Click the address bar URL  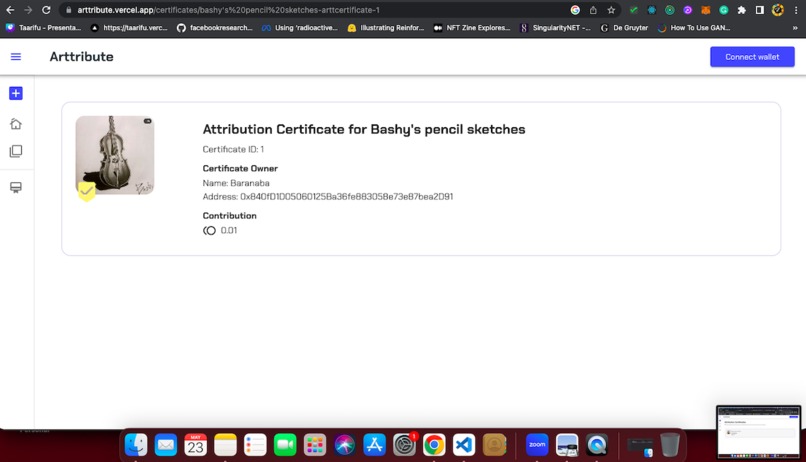coord(229,10)
